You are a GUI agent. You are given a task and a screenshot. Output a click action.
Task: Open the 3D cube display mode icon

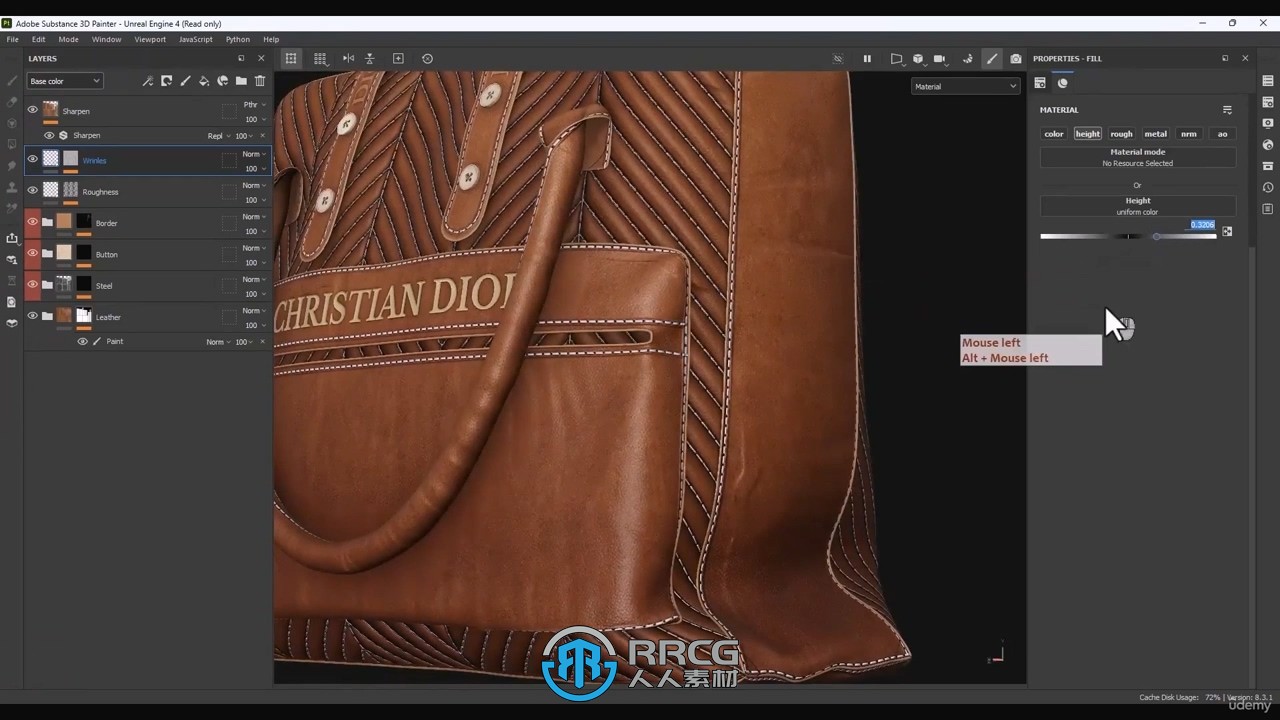pyautogui.click(x=918, y=59)
